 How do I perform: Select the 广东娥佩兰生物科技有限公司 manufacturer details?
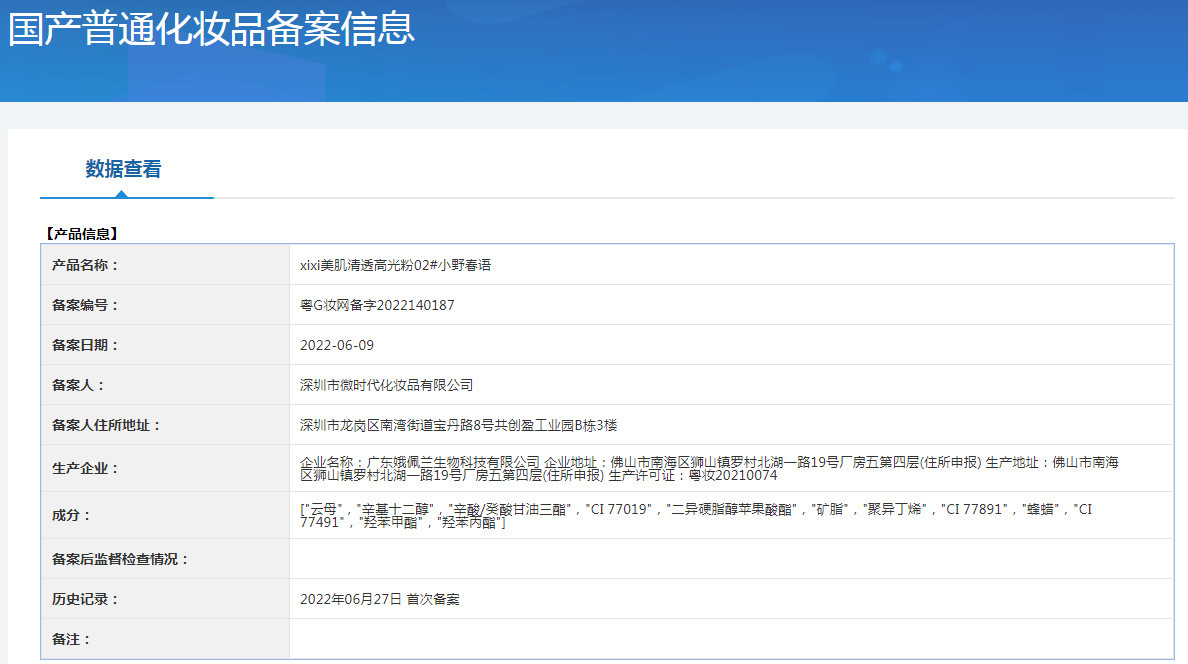click(x=709, y=468)
